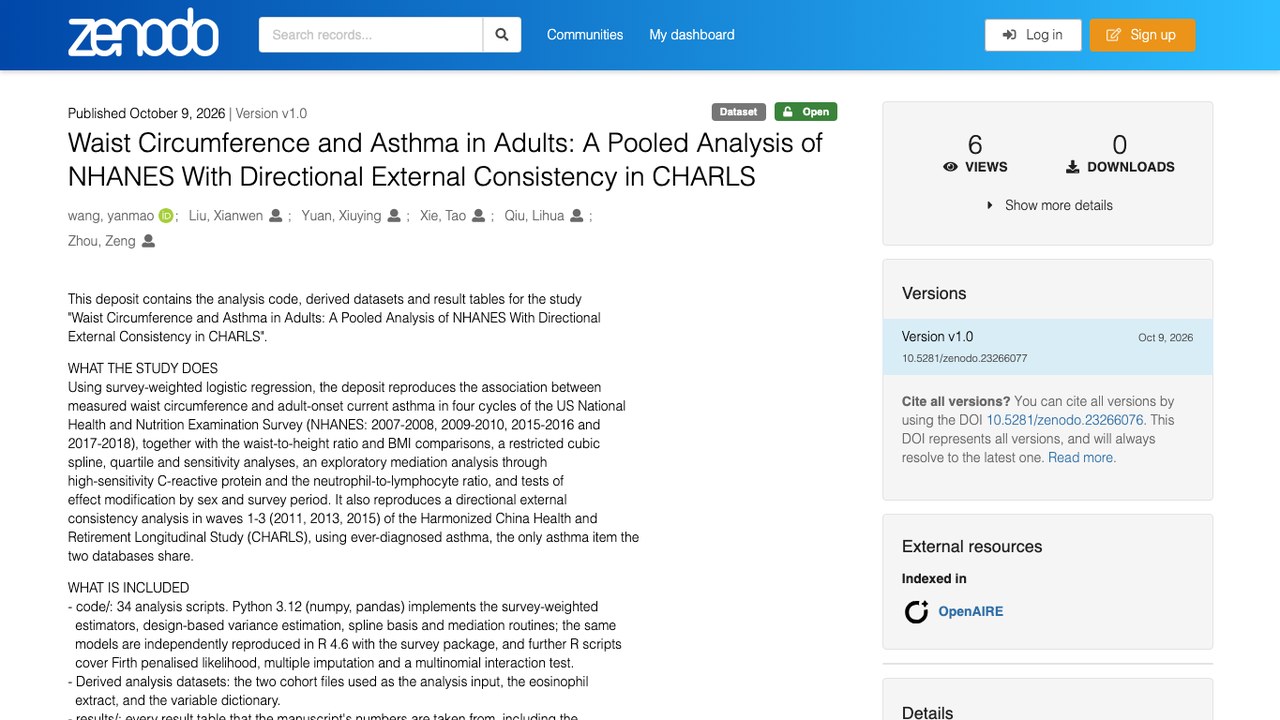Open the OpenAIRE link
This screenshot has height=720, width=1280.
click(970, 611)
